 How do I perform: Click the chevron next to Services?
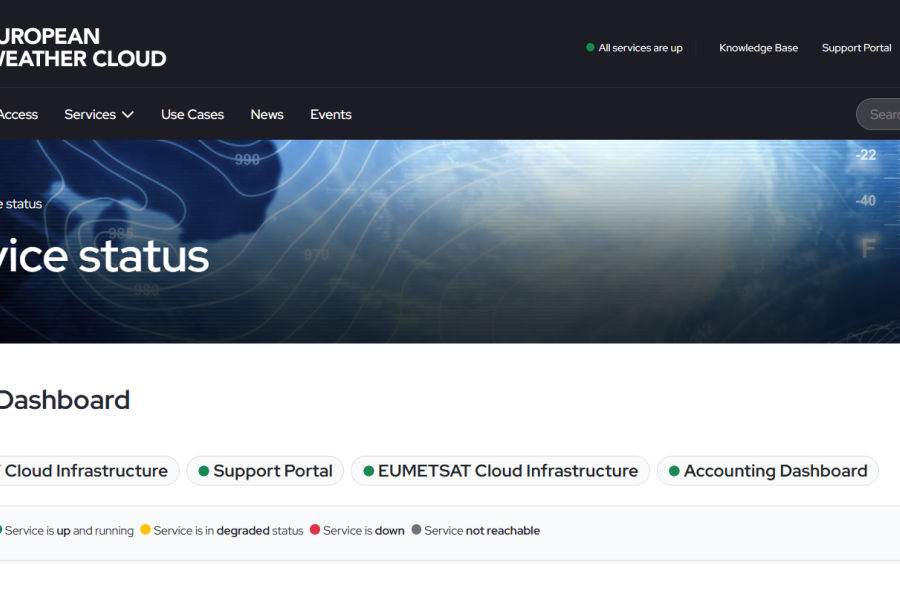tap(128, 115)
